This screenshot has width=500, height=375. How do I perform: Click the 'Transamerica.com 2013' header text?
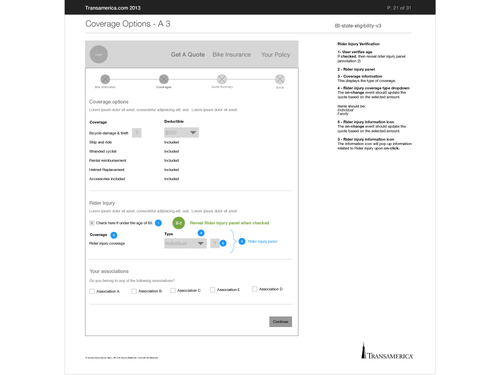(113, 8)
